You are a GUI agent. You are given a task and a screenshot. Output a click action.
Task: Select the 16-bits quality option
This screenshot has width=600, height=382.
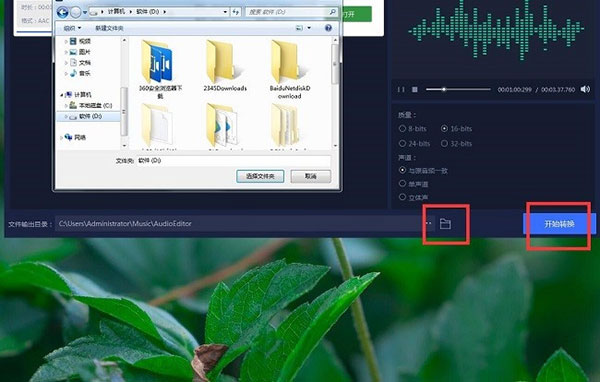pyautogui.click(x=456, y=129)
